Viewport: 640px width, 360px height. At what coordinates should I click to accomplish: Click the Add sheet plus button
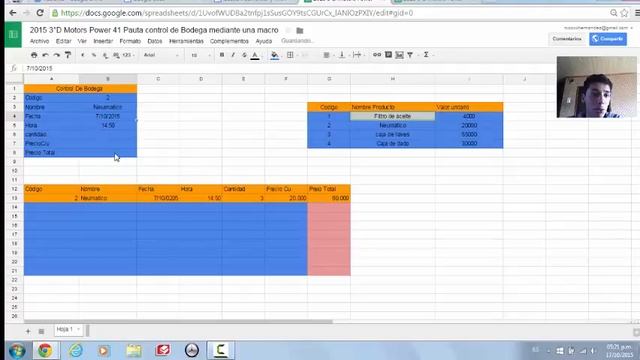(28, 331)
